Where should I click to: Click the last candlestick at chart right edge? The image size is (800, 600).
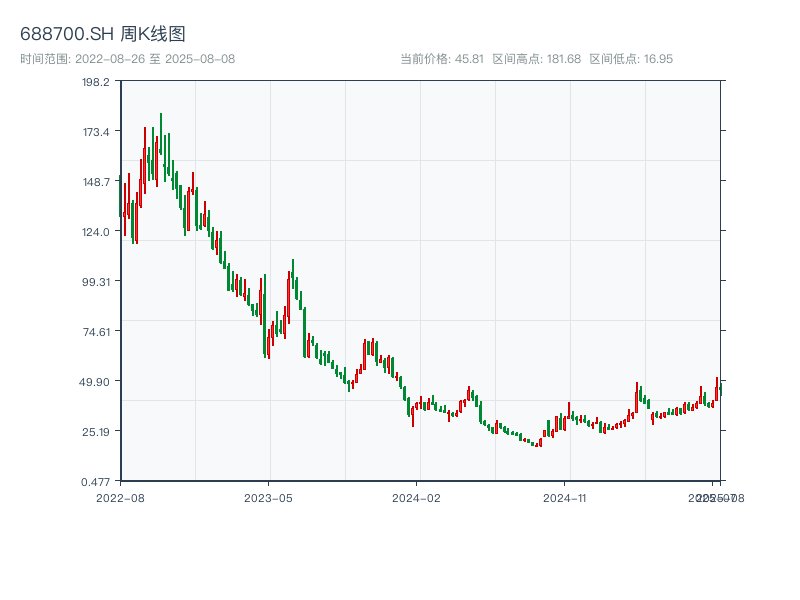point(720,388)
